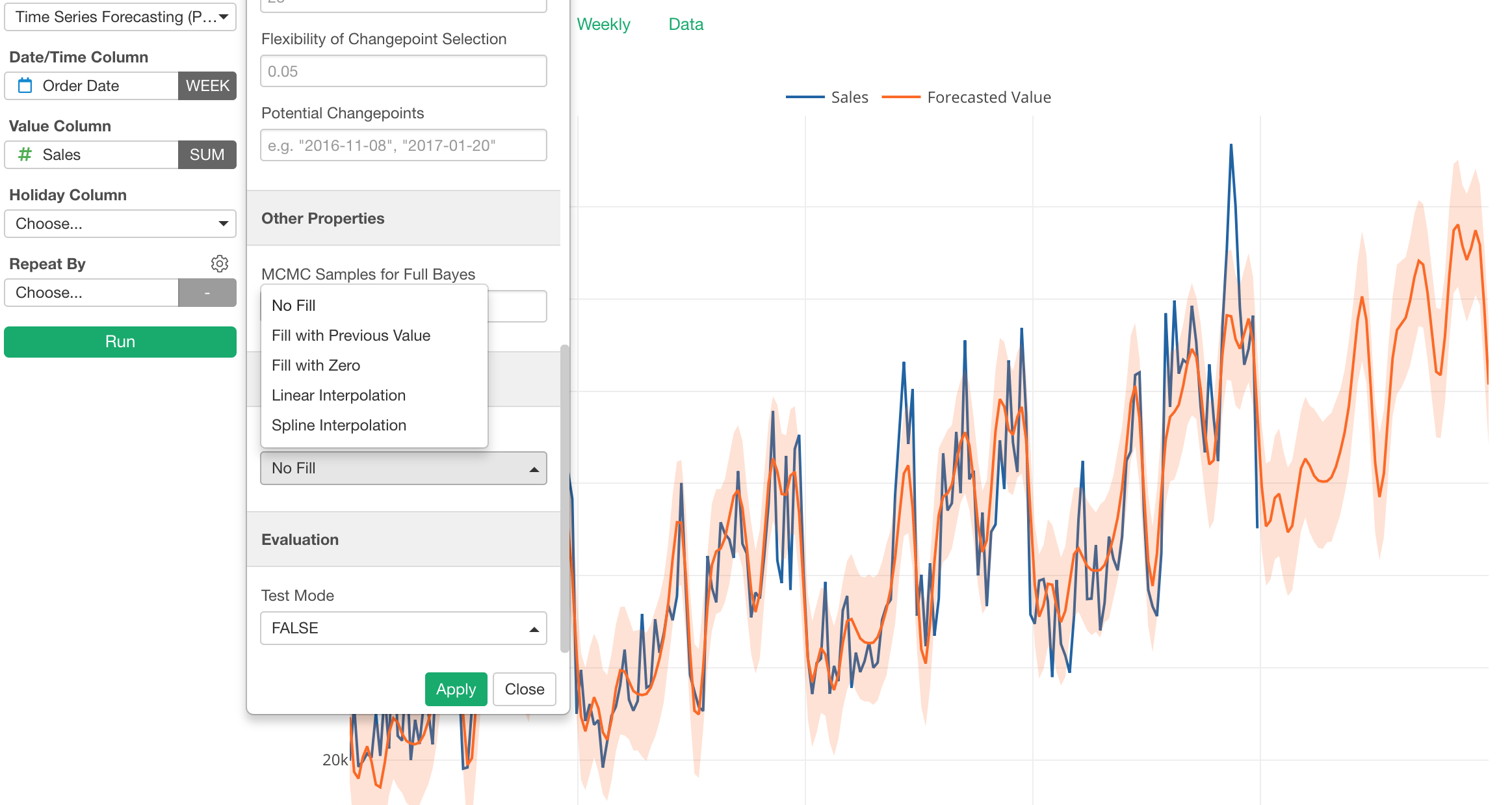The image size is (1512, 805).
Task: Click the calendar icon beside Order Date
Action: (x=25, y=85)
